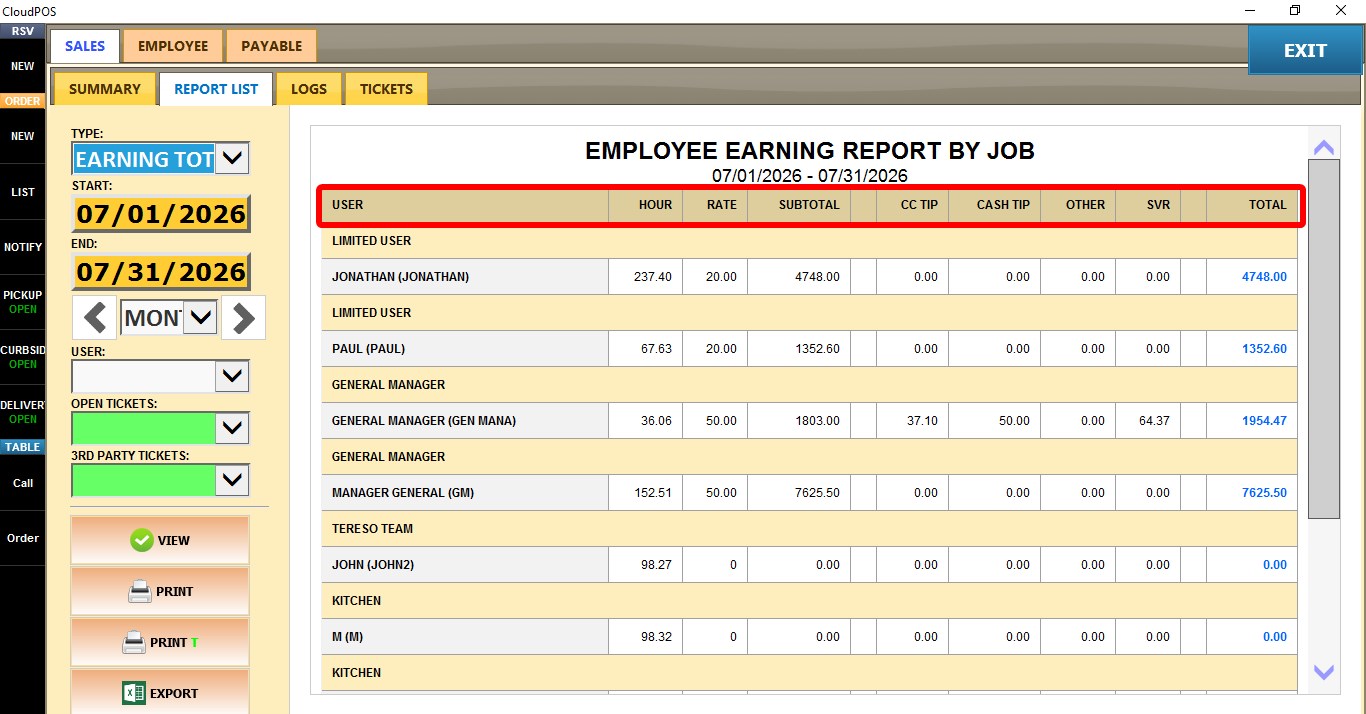
Task: Expand the TYPE earning total dropdown
Action: 232,158
